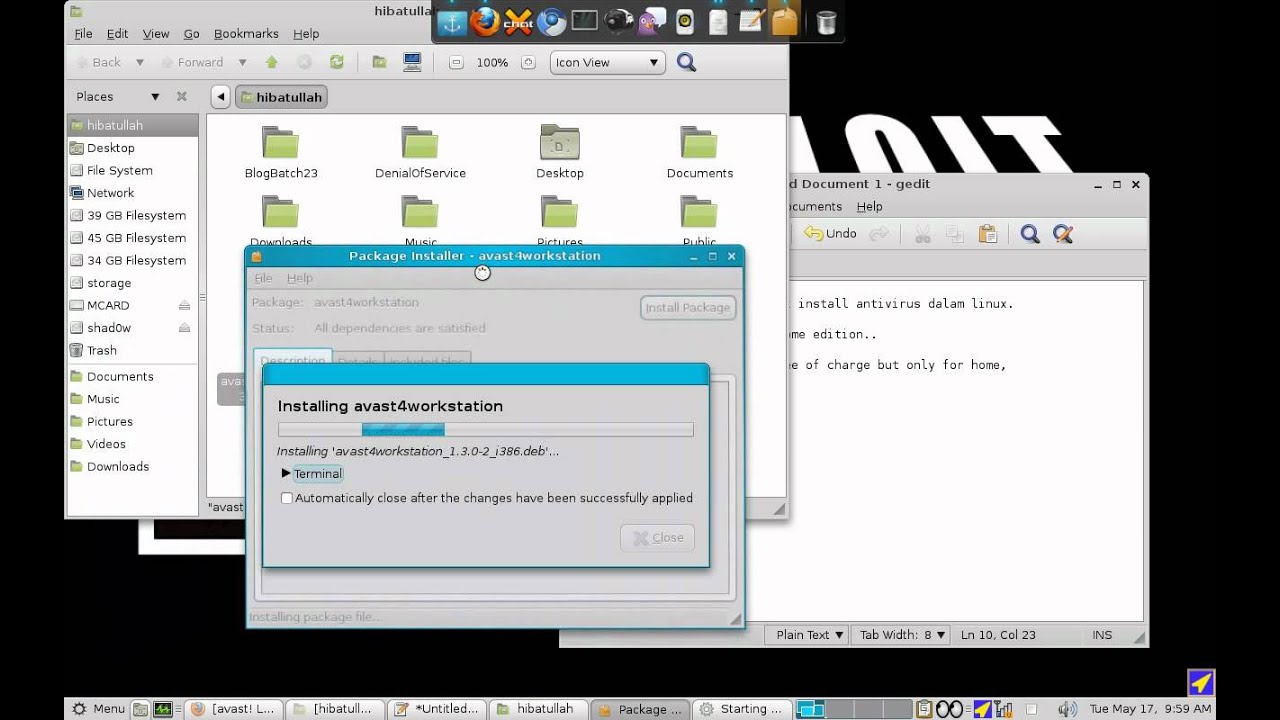Click the Computer icon in file manager toolbar
The image size is (1280, 720).
[412, 62]
